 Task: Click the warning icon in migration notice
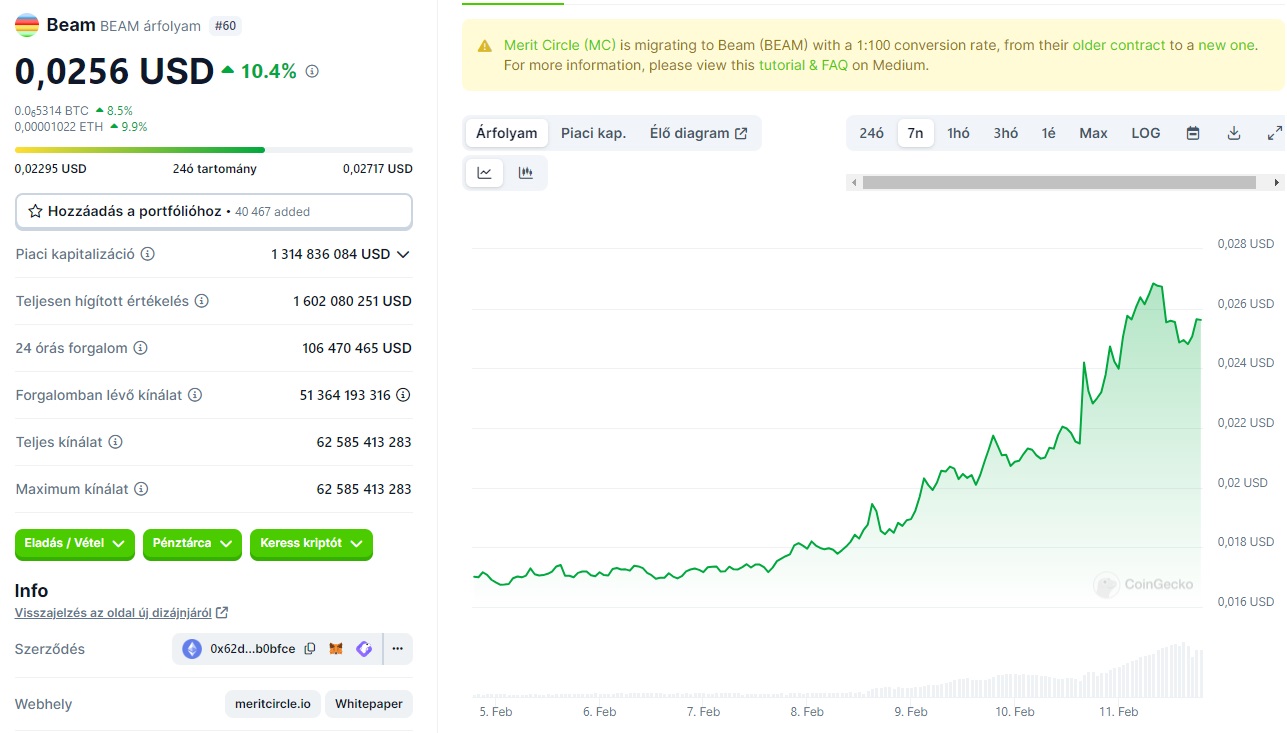pyautogui.click(x=485, y=46)
